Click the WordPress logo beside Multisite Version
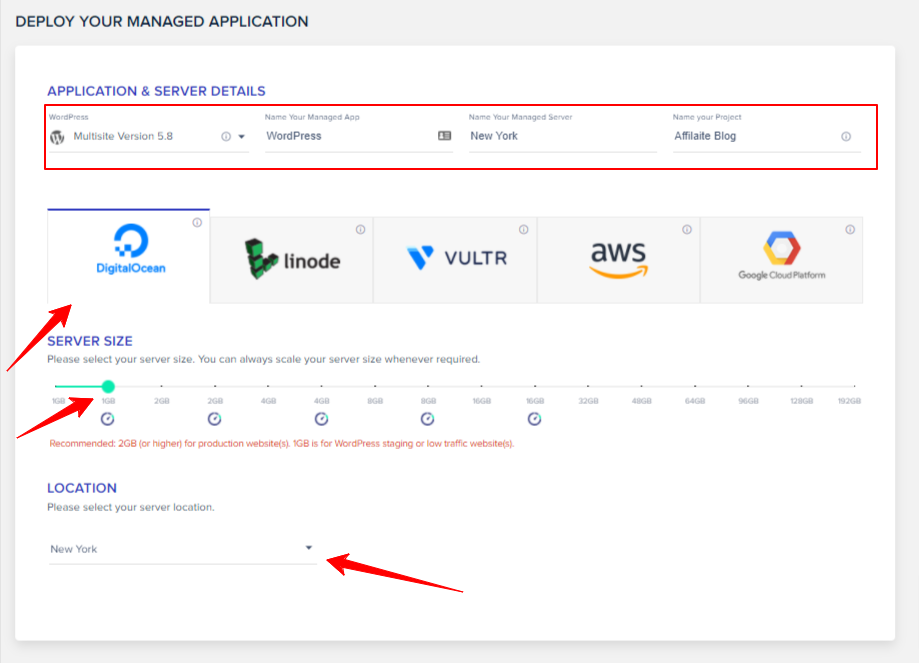 [x=57, y=136]
